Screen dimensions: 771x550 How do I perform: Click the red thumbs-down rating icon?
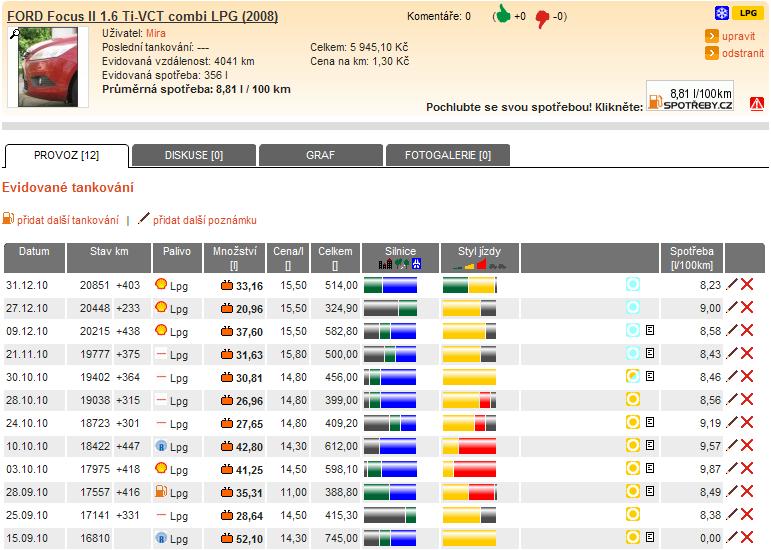tap(543, 16)
